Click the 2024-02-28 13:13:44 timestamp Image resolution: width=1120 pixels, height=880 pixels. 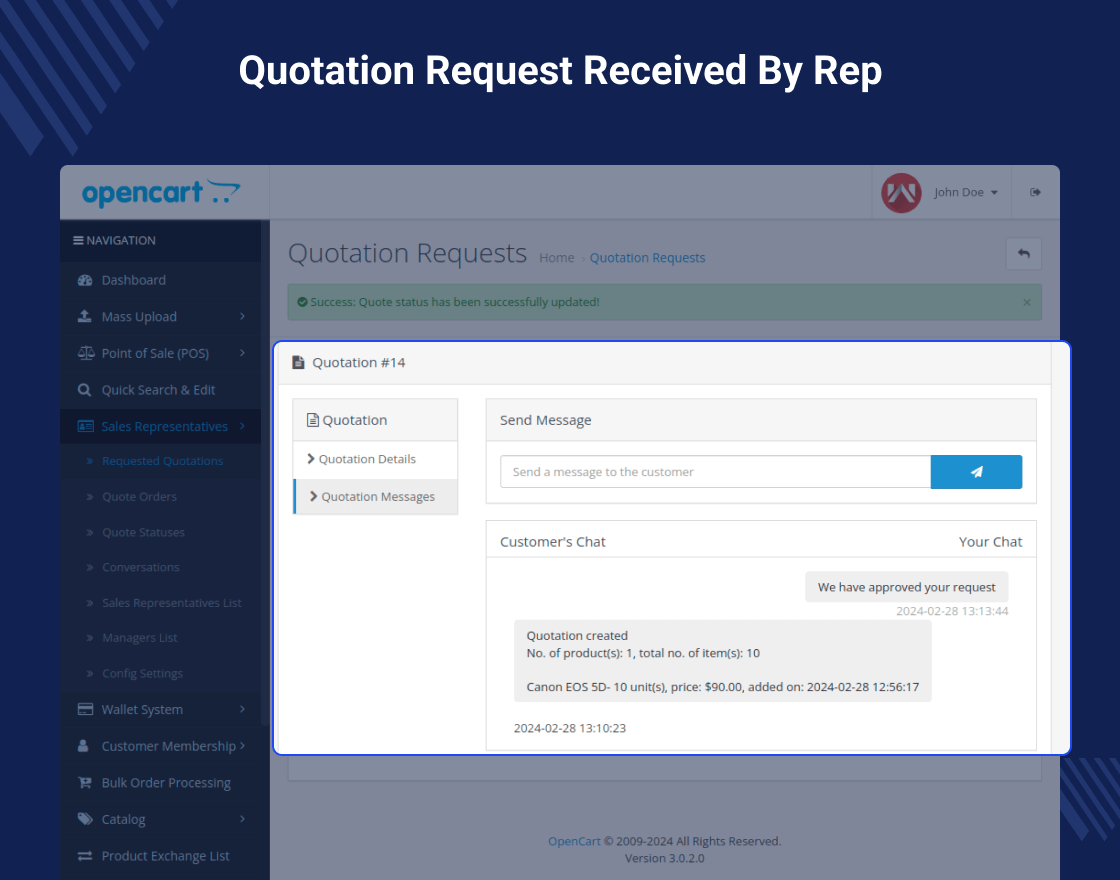point(952,611)
